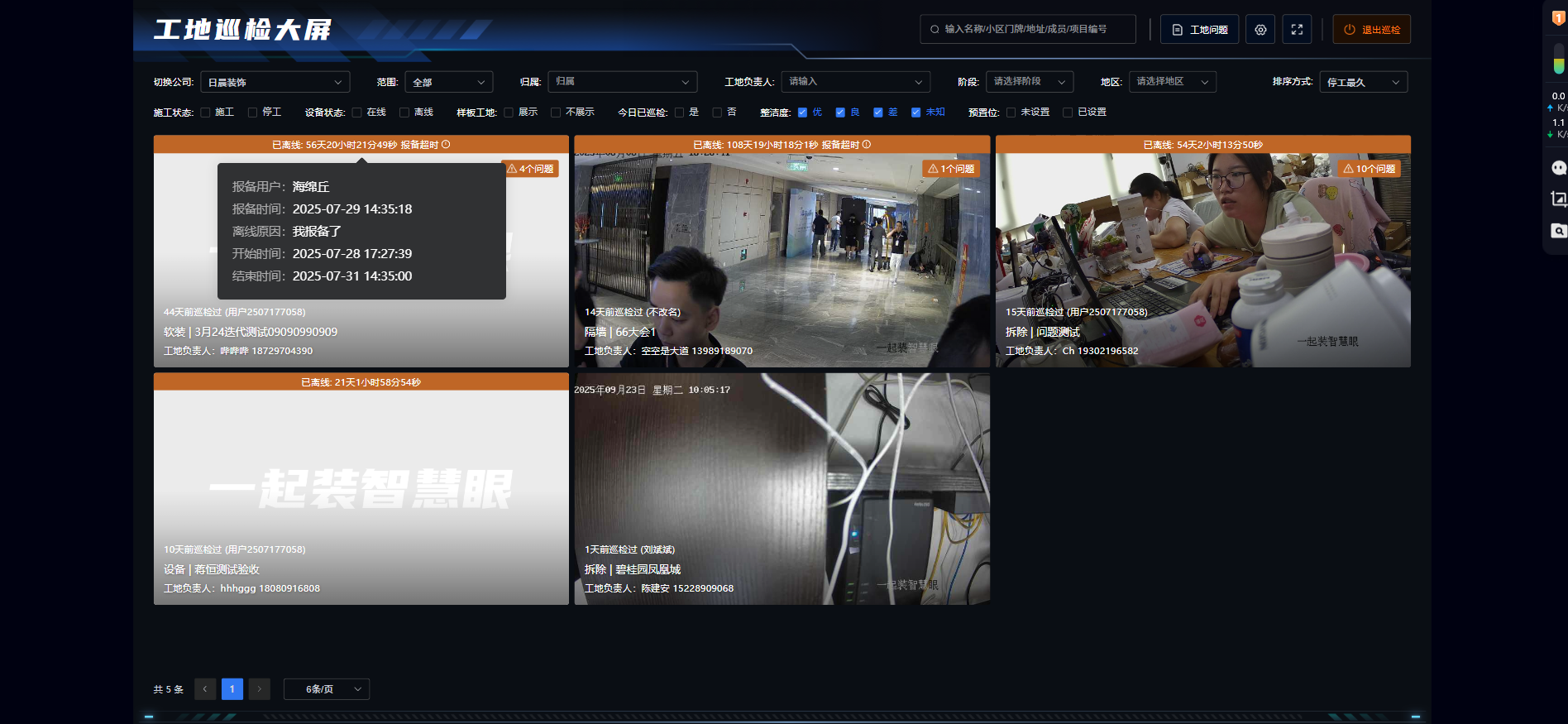Click the site search input field
This screenshot has width=1568, height=724.
[1028, 29]
